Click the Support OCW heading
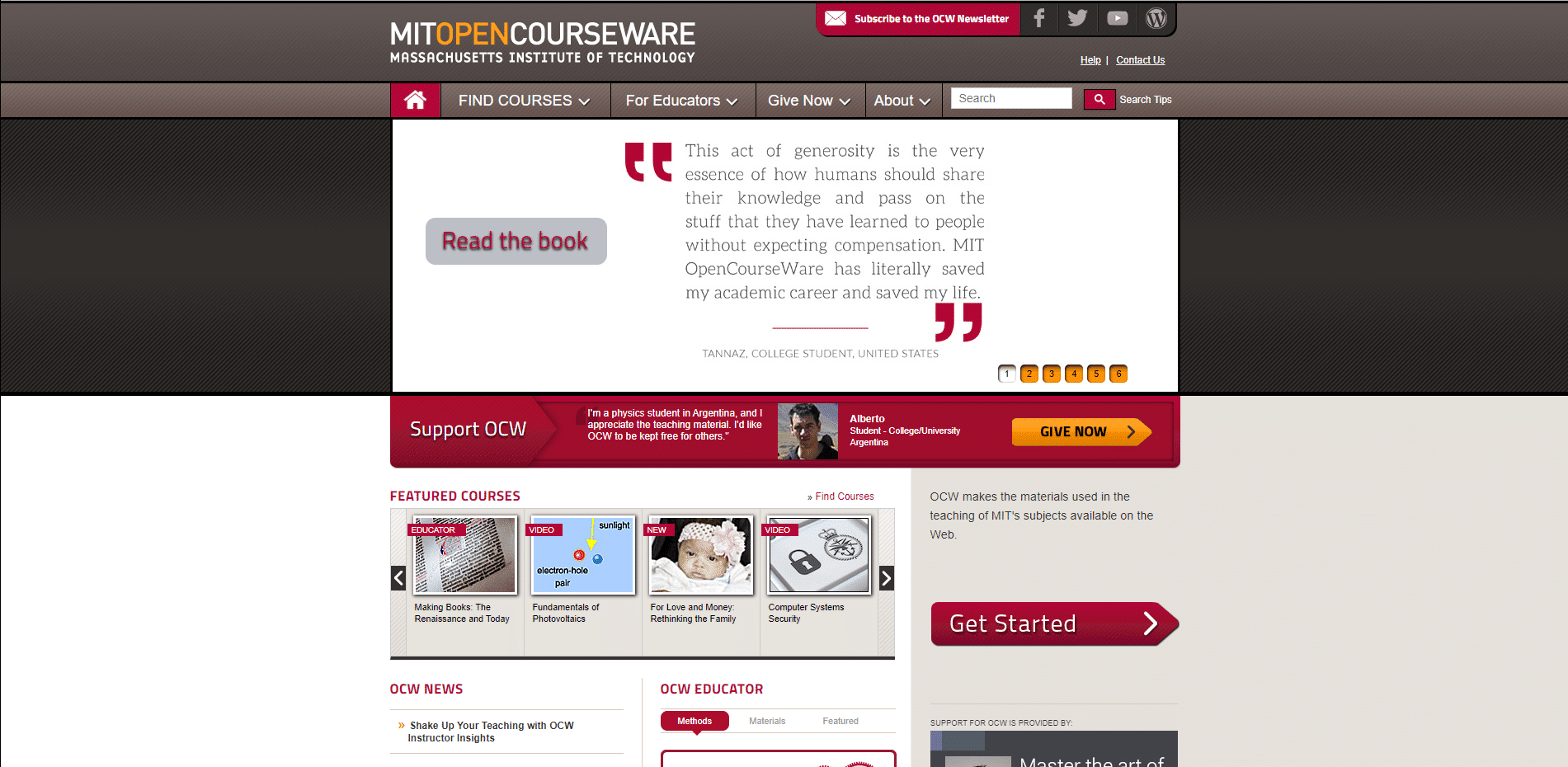The width and height of the screenshot is (1568, 767). pos(468,429)
